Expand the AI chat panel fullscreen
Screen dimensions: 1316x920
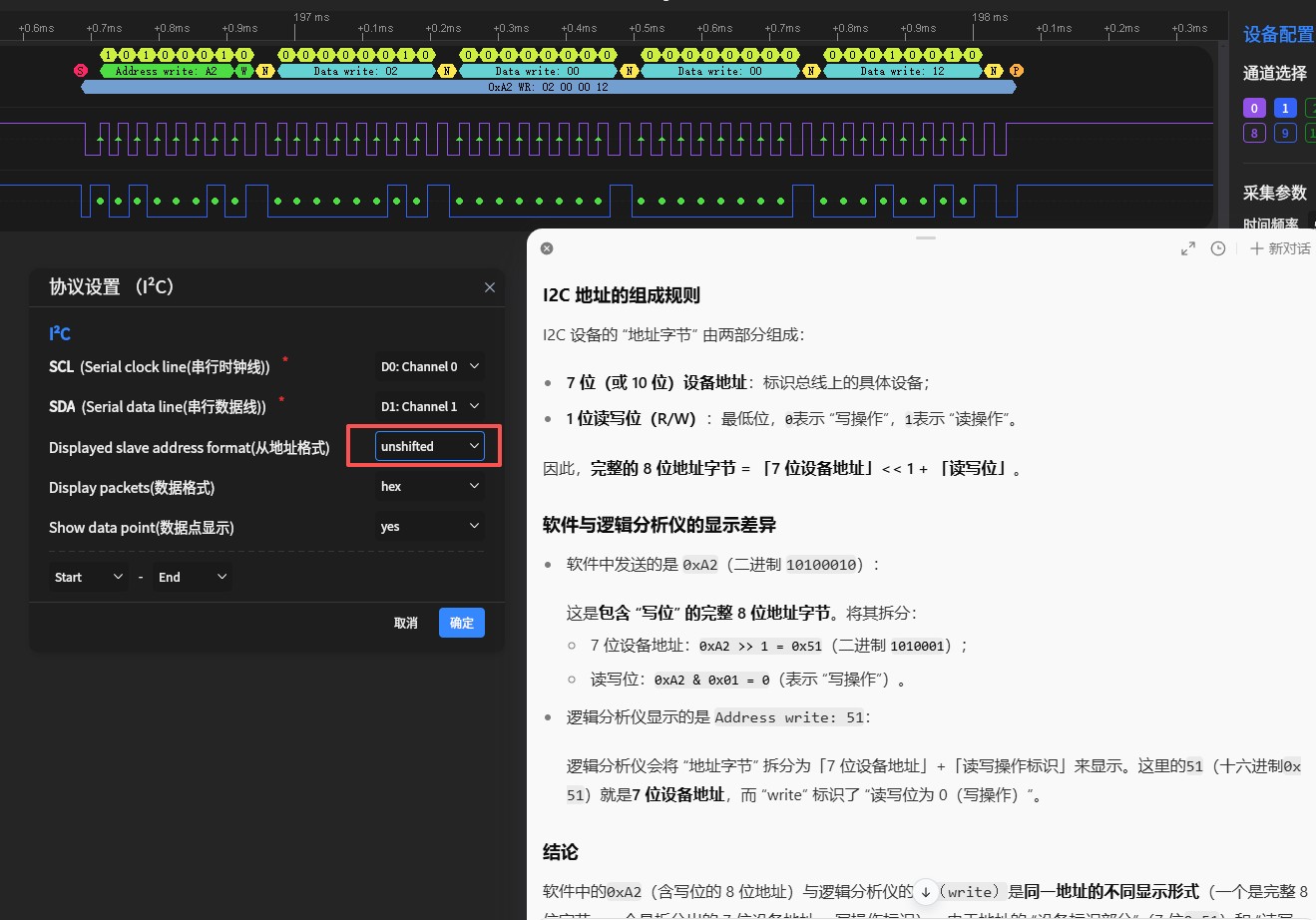coord(1187,248)
